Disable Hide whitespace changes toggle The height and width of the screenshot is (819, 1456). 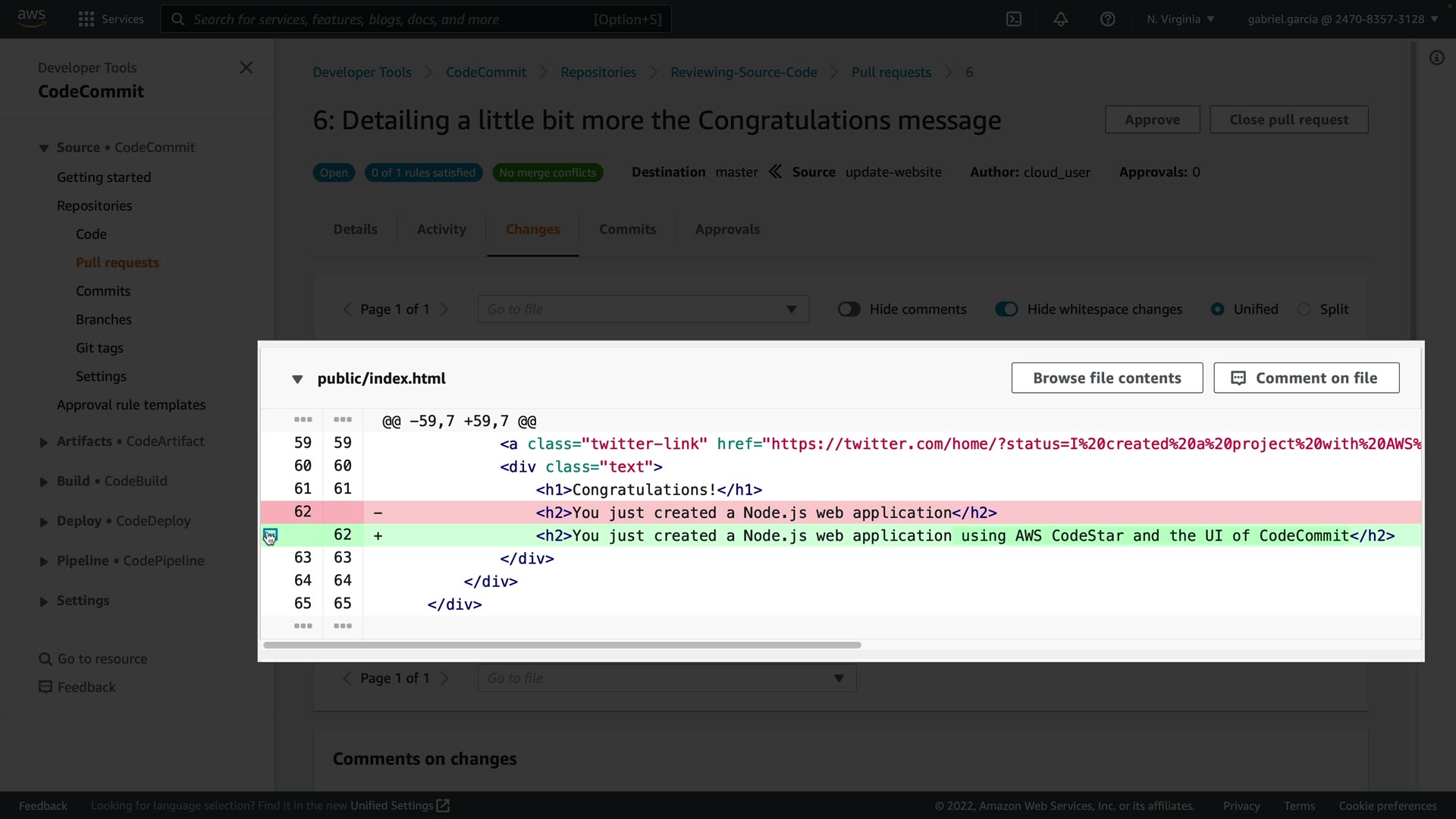(x=1006, y=309)
